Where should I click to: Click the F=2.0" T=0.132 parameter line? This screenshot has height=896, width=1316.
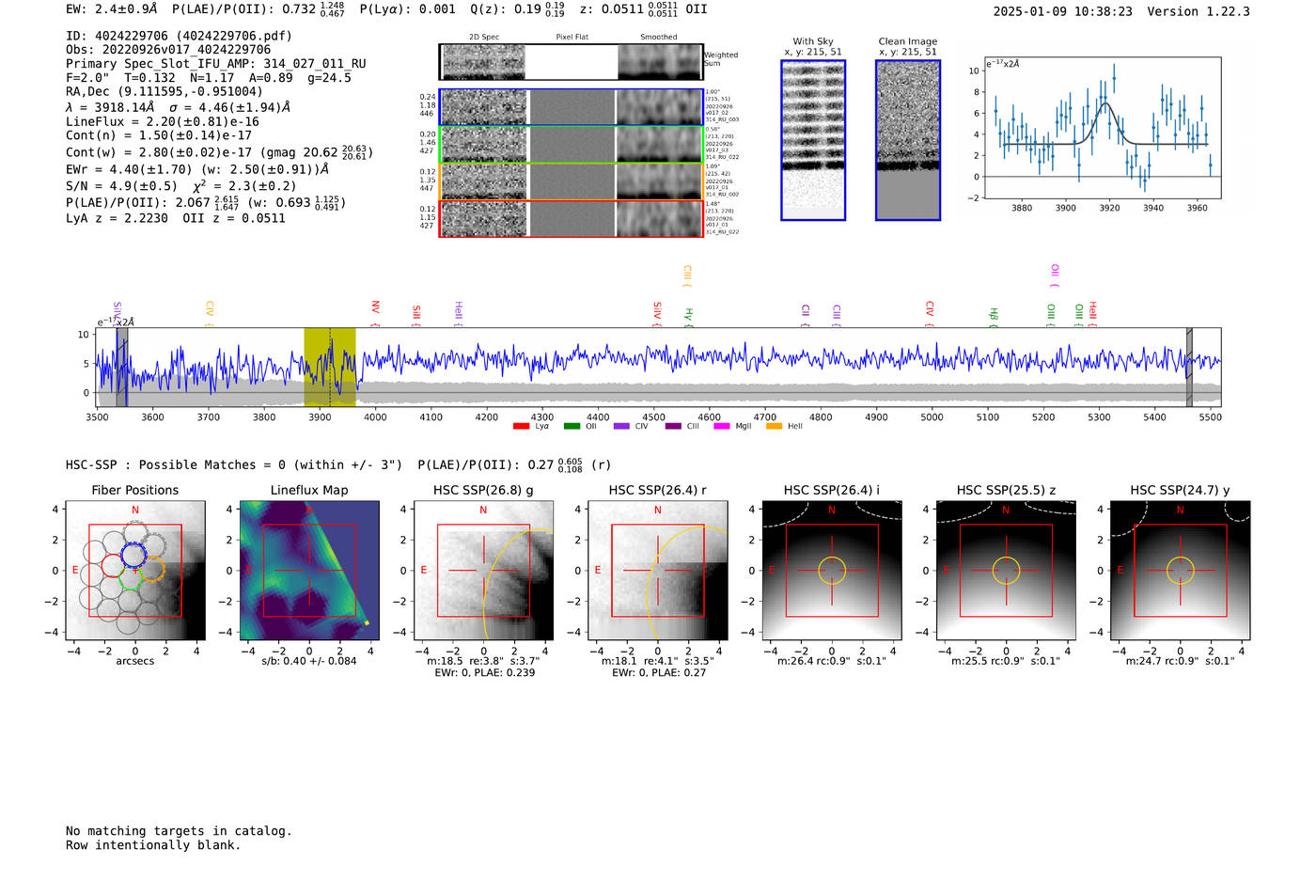tap(209, 78)
